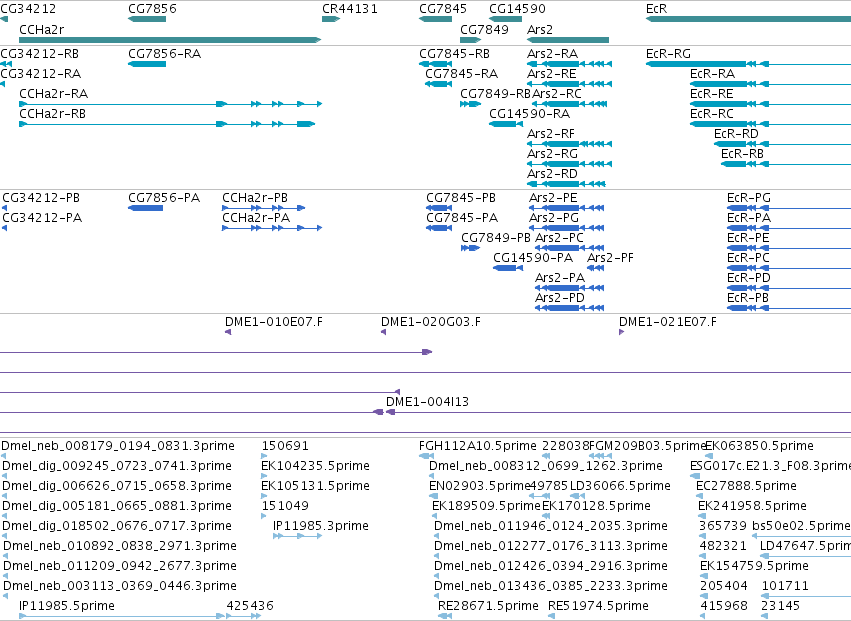Select the 150691 feature marker
The image size is (851, 621).
[264, 455]
